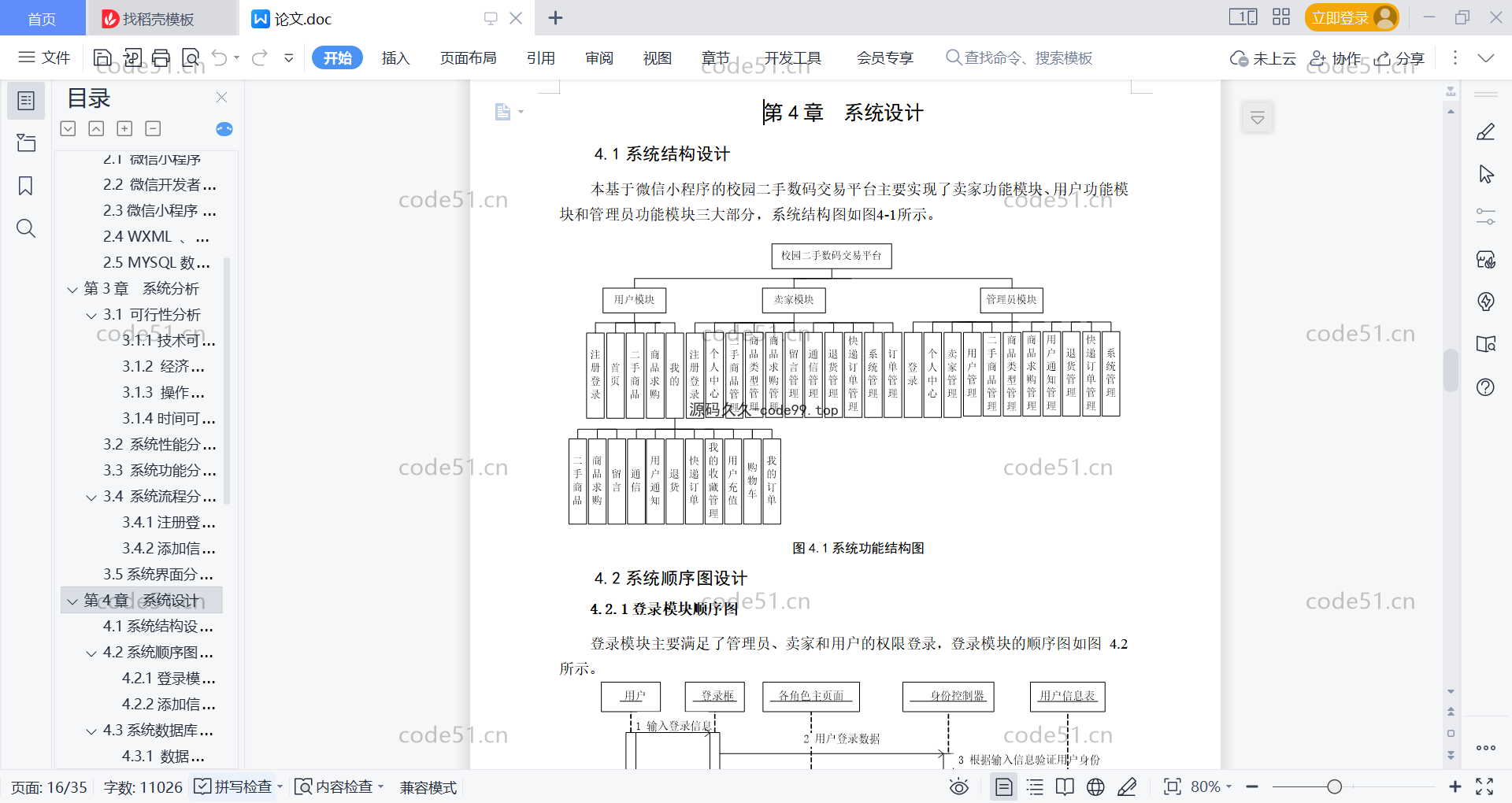This screenshot has width=1512, height=803.
Task: Go to the 首页 home tab
Action: click(x=42, y=18)
